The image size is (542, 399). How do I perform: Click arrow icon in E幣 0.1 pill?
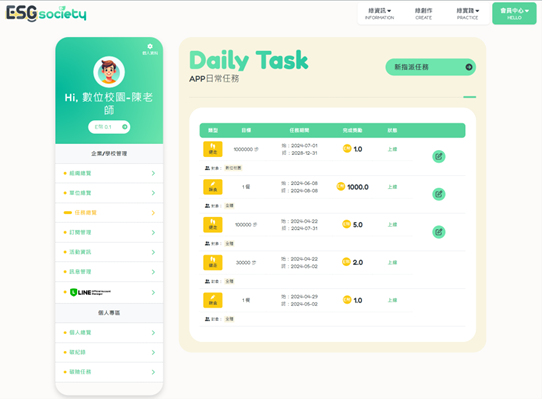125,127
